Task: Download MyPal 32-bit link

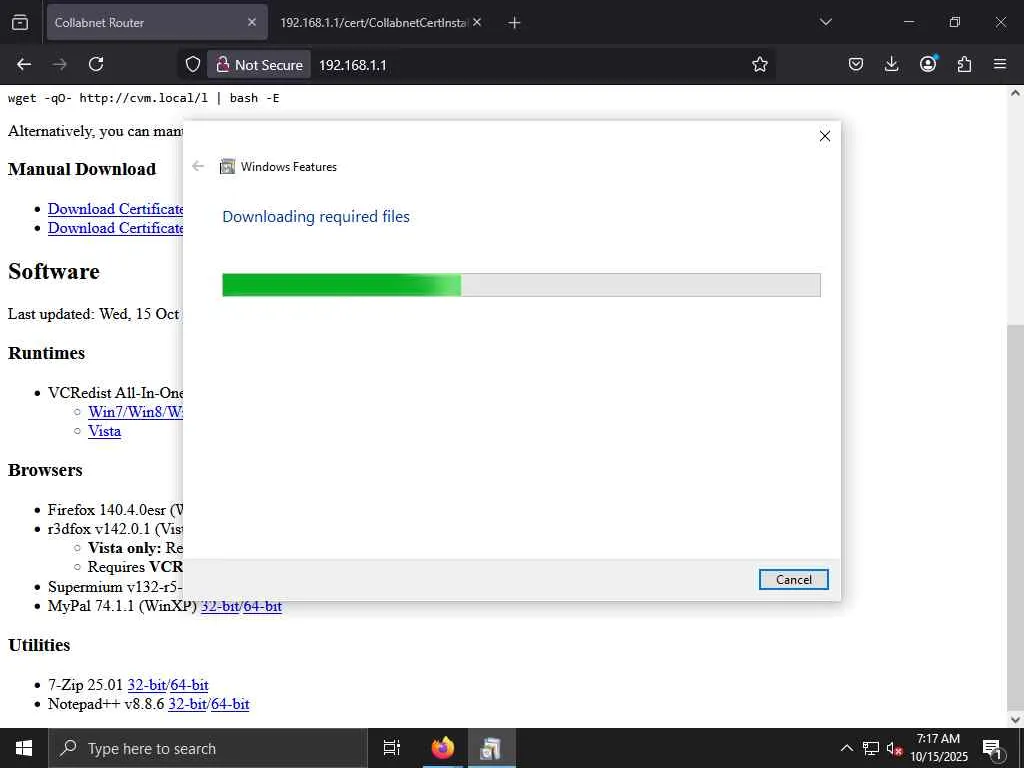Action: [x=219, y=606]
